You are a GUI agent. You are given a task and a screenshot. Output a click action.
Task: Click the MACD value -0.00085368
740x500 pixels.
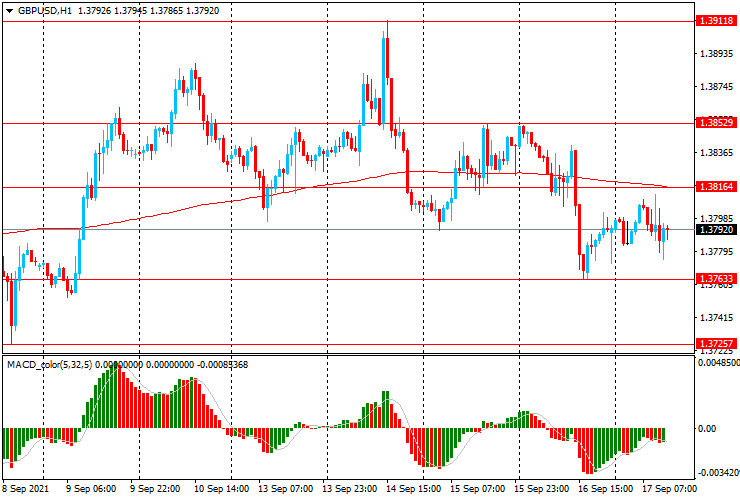click(222, 364)
